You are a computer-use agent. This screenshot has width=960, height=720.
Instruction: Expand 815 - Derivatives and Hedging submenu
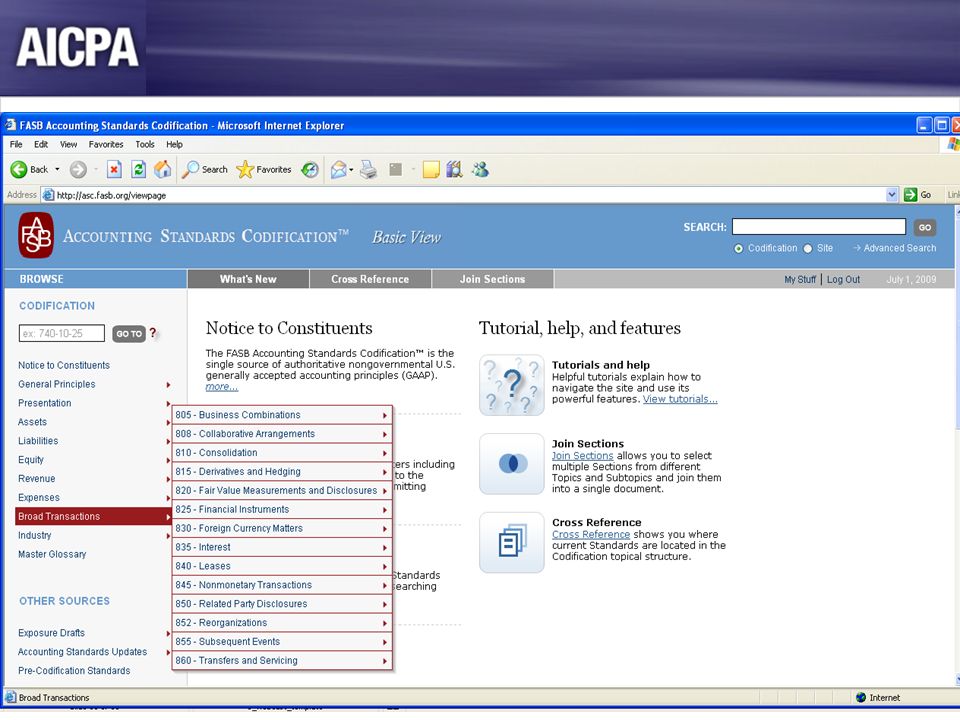385,472
